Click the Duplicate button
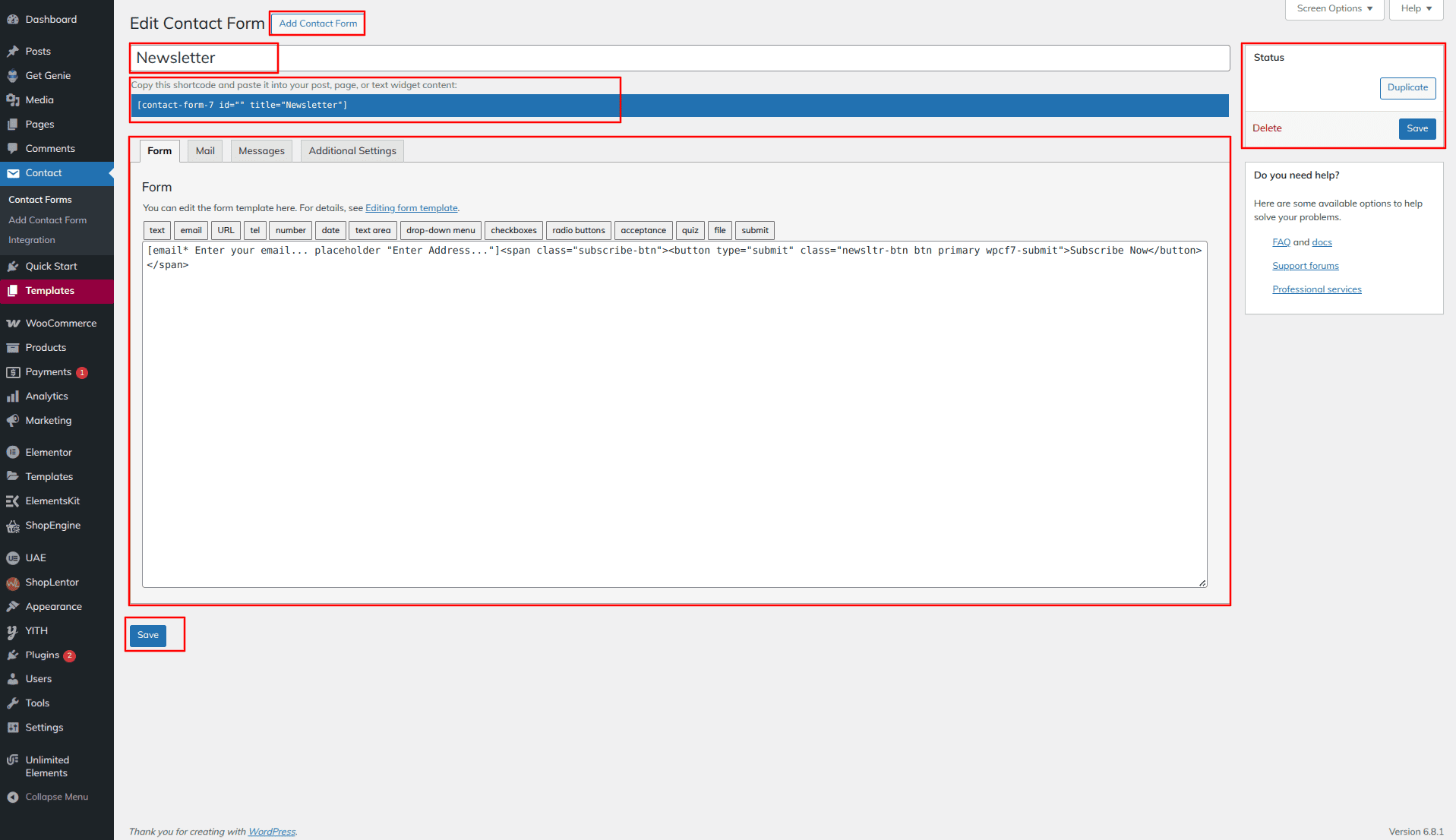Viewport: 1456px width, 840px height. coord(1407,88)
